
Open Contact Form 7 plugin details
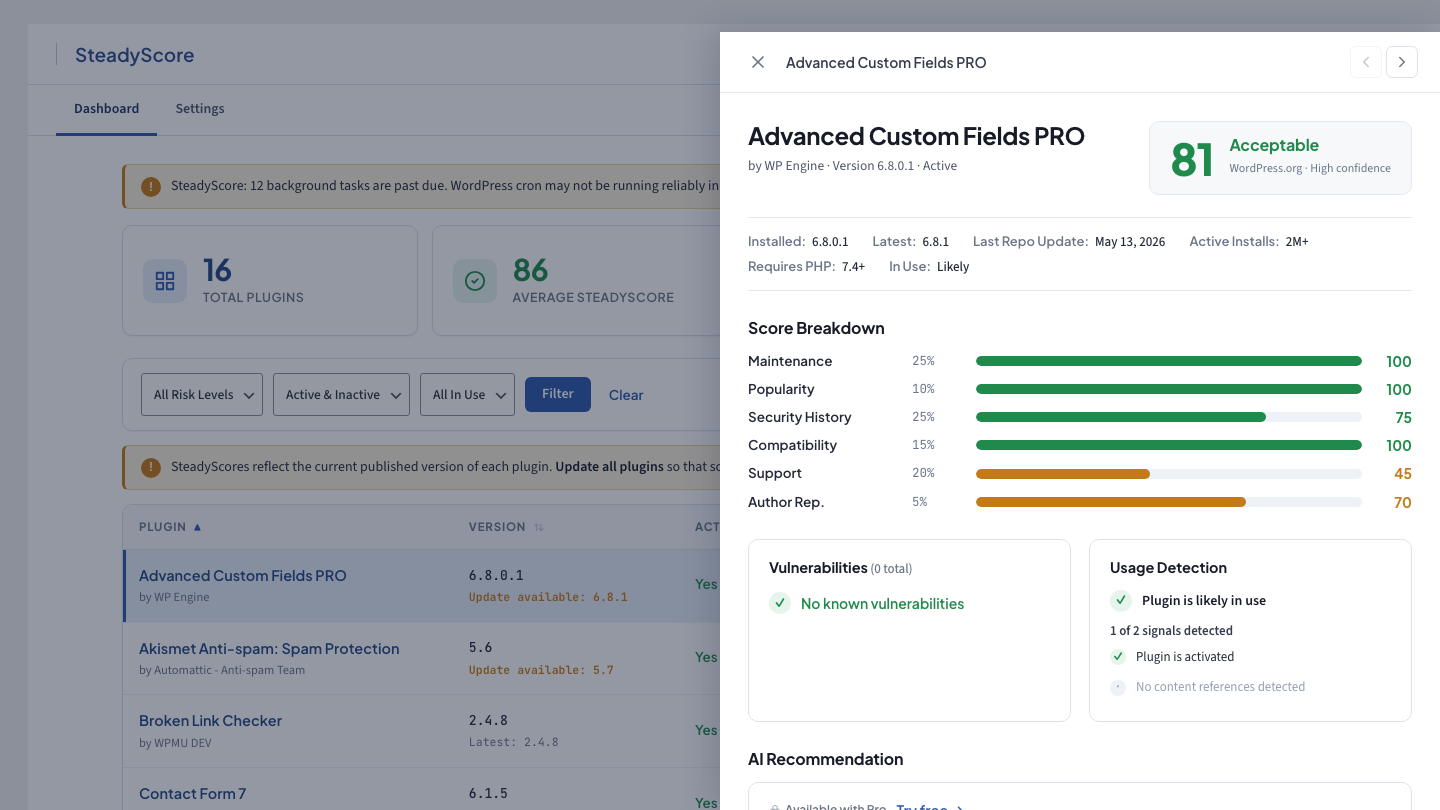click(193, 793)
